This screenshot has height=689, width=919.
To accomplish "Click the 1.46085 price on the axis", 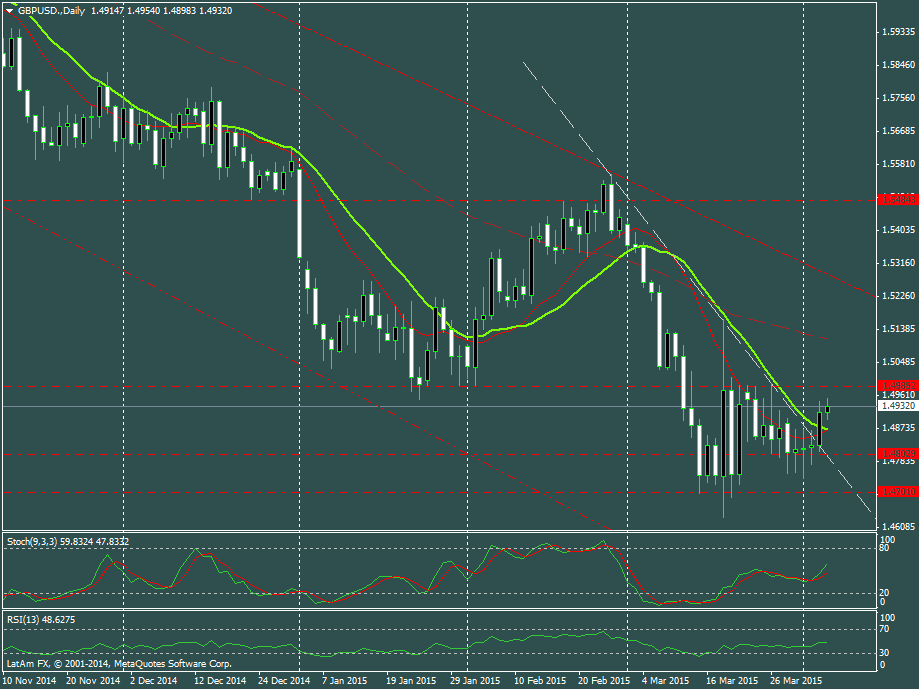I will click(x=897, y=526).
